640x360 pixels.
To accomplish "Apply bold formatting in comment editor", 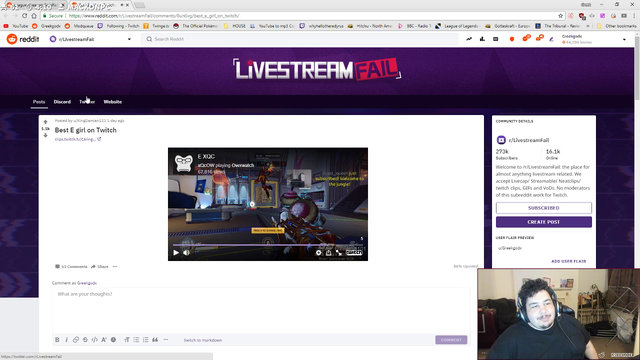I will pos(57,340).
